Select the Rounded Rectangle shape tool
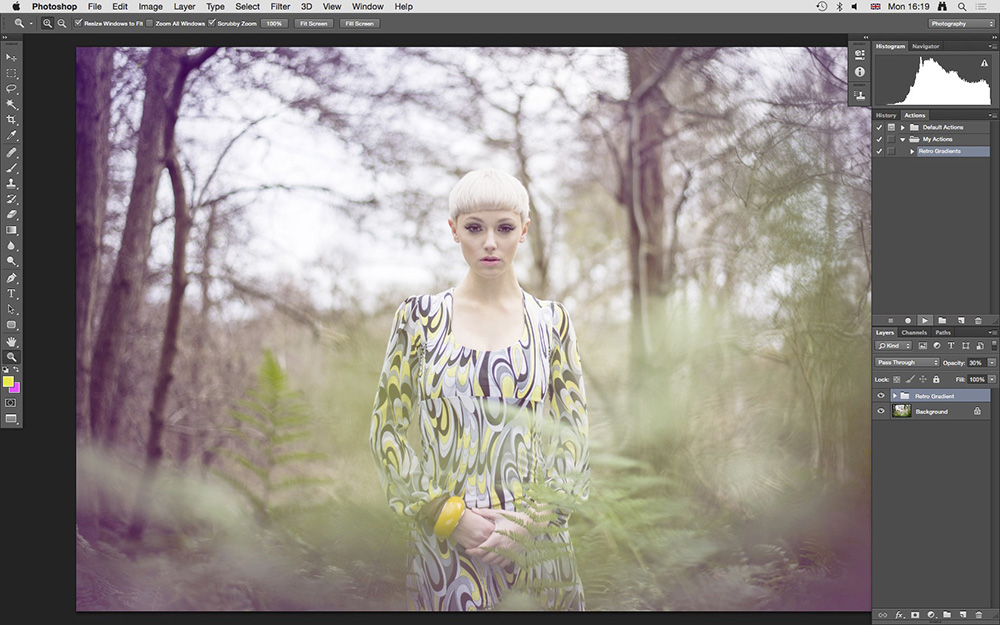The width and height of the screenshot is (1000, 625). coord(11,325)
